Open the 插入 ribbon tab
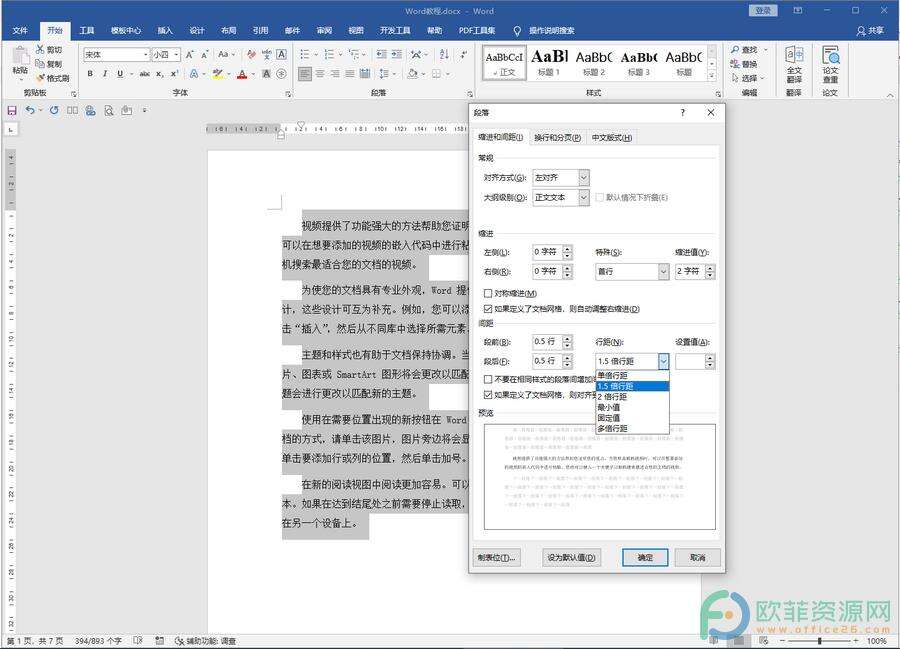 165,30
